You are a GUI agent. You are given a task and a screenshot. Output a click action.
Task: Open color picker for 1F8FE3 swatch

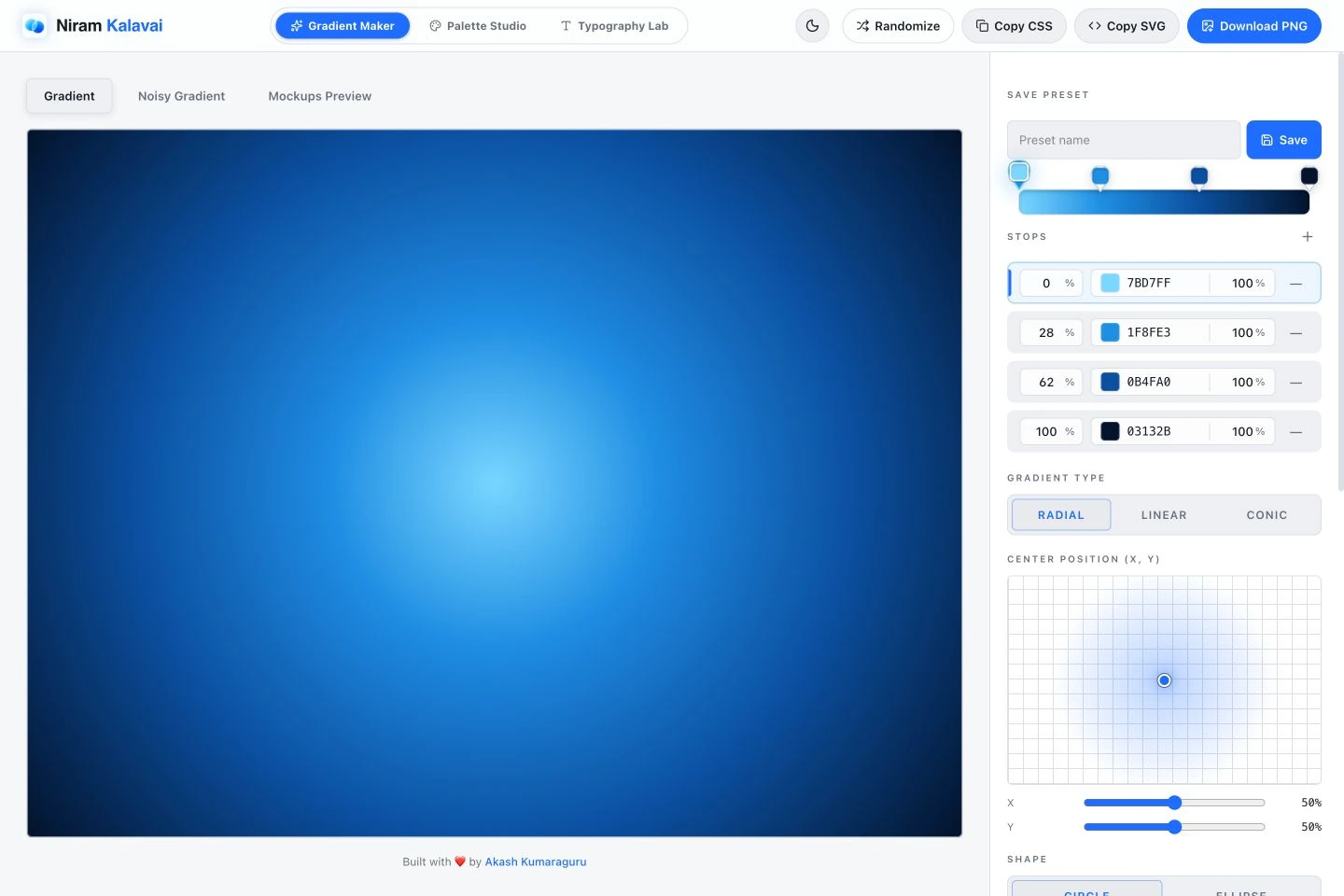pos(1110,332)
